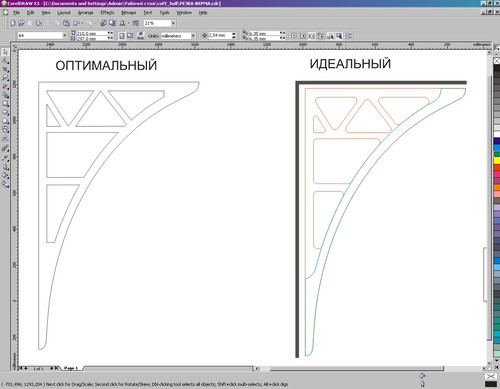The height and width of the screenshot is (389, 500).
Task: Click the New document icon
Action: (x=13, y=23)
